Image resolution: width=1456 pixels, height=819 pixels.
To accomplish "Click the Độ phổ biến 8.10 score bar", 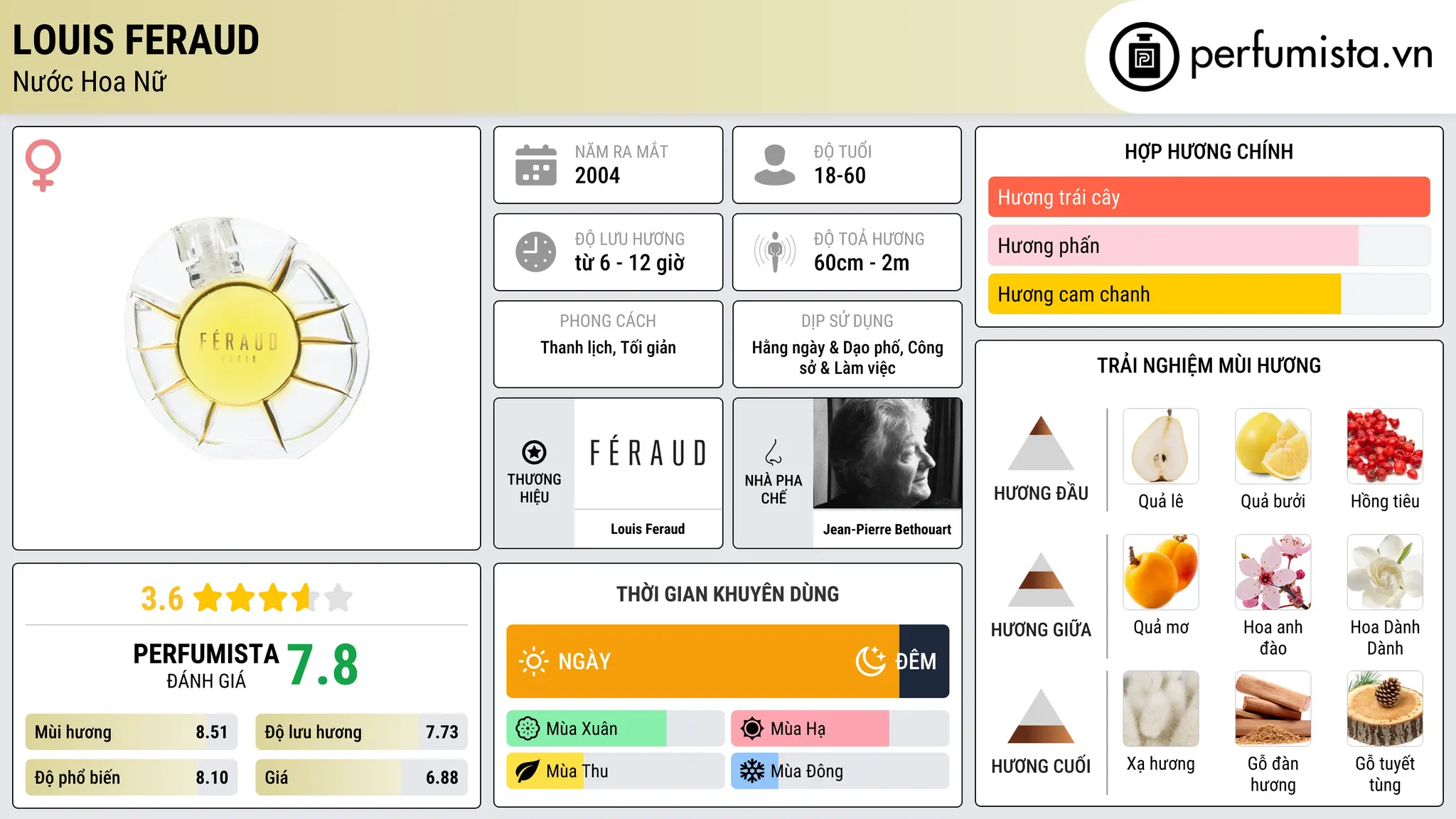I will (132, 778).
